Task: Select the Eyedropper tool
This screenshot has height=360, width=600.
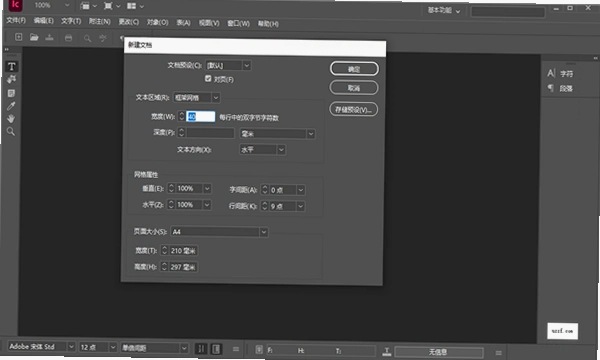Action: 11,106
